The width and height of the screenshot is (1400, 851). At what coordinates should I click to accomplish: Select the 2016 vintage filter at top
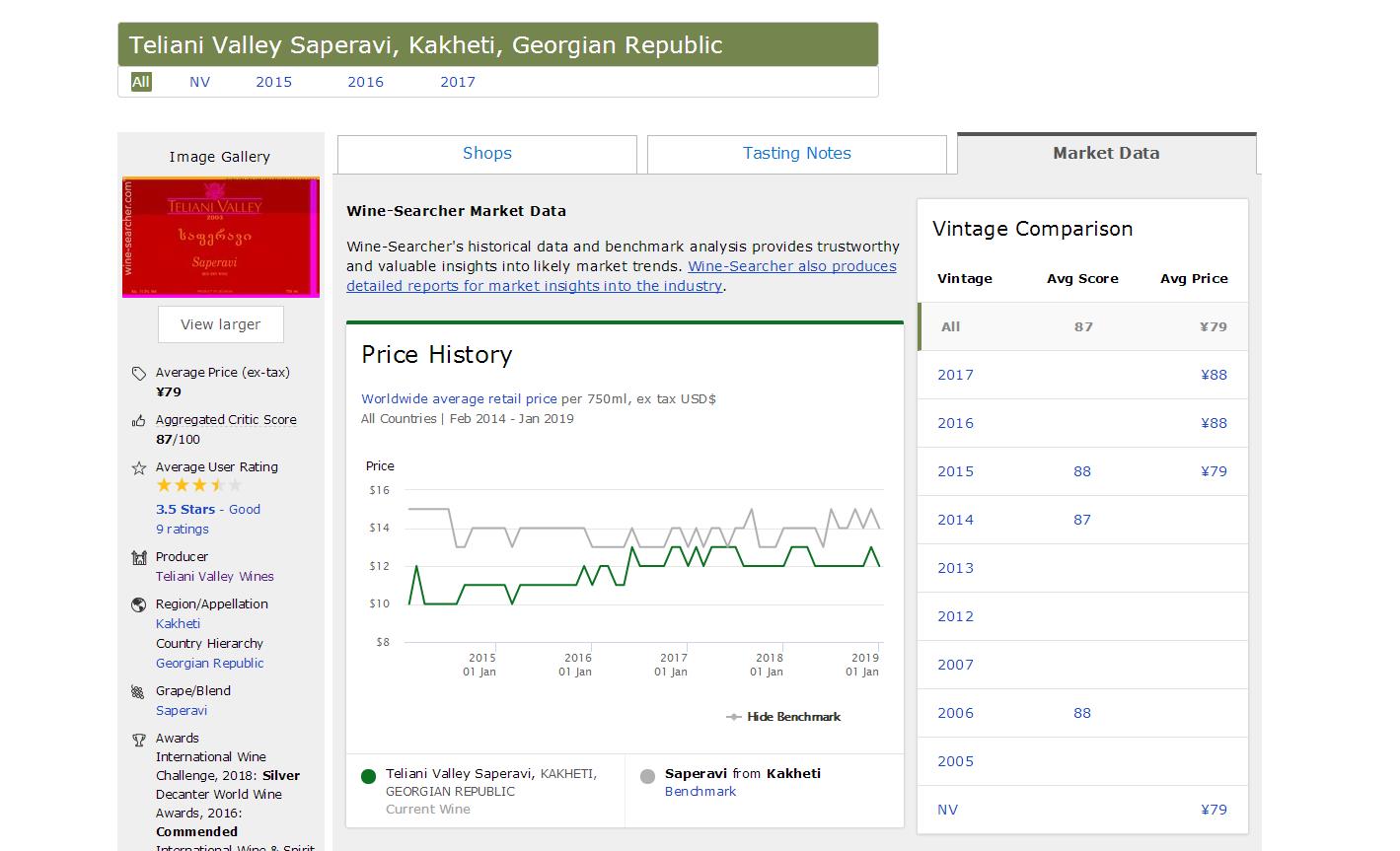(365, 82)
